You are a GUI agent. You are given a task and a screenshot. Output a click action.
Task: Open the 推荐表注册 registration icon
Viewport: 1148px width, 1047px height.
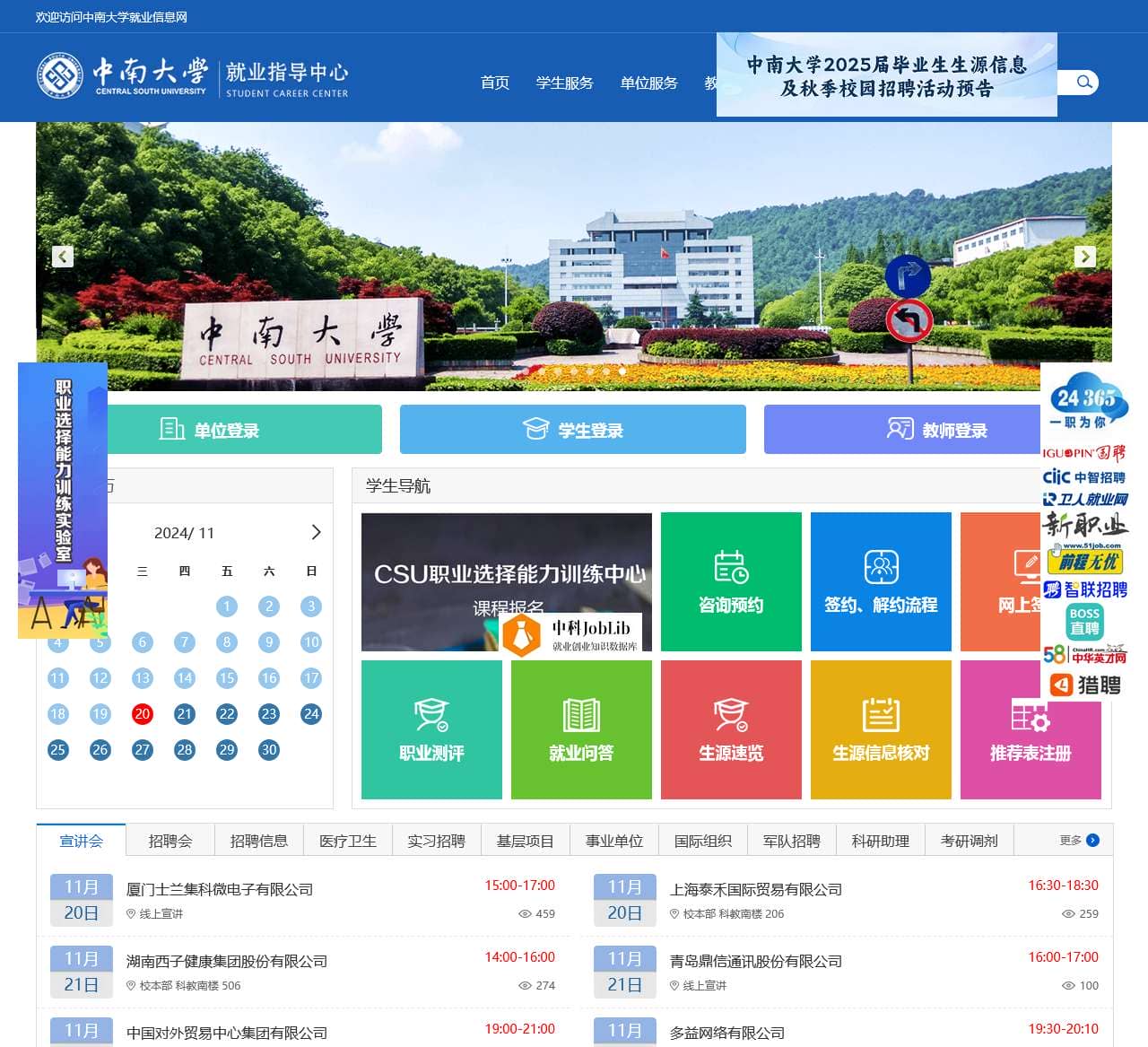click(x=1031, y=729)
